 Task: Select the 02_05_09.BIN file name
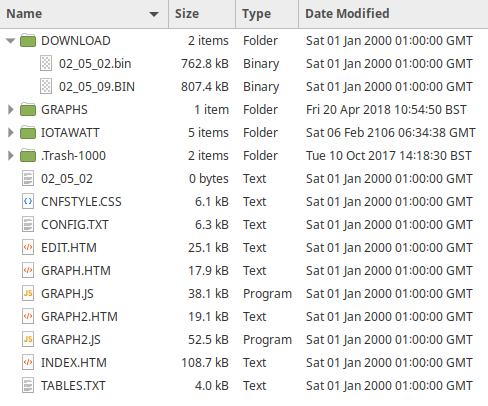97,87
